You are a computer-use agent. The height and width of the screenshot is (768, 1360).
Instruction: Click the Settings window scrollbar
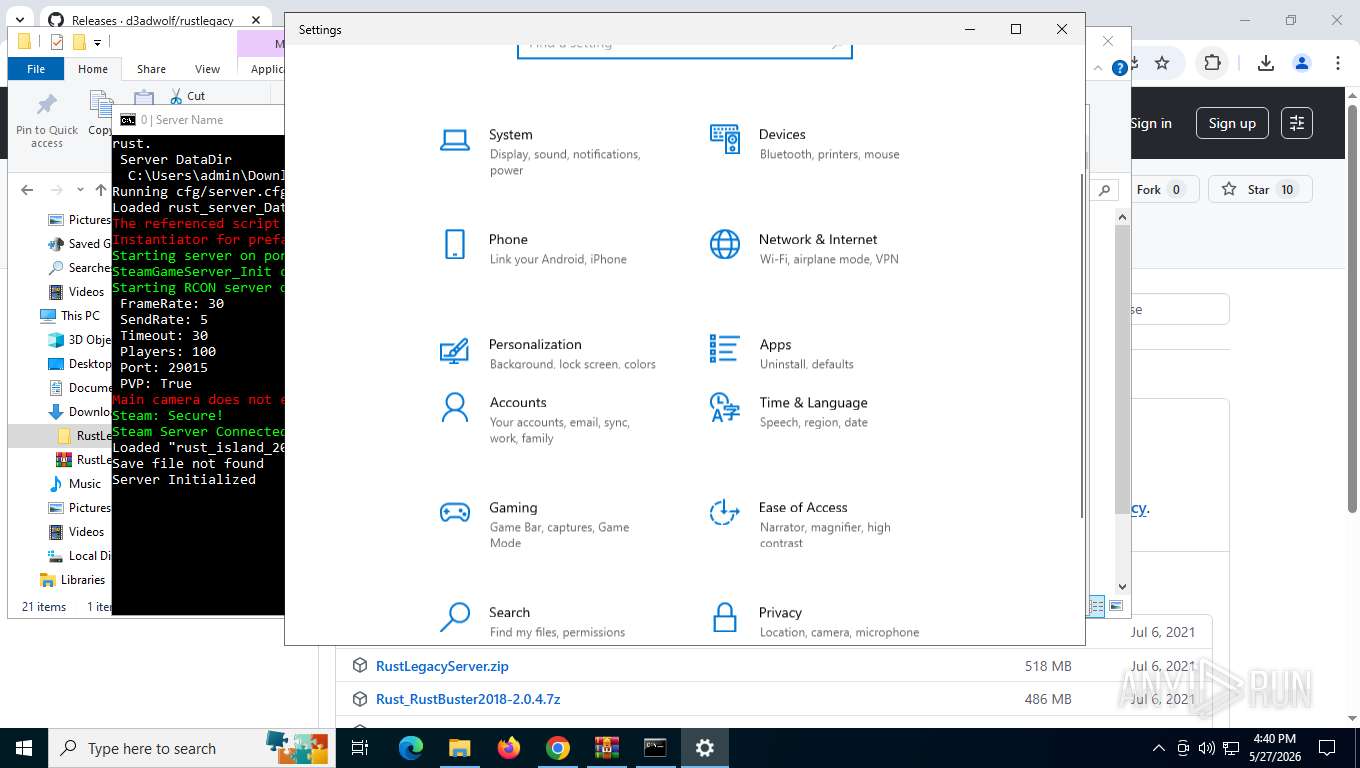click(1080, 345)
